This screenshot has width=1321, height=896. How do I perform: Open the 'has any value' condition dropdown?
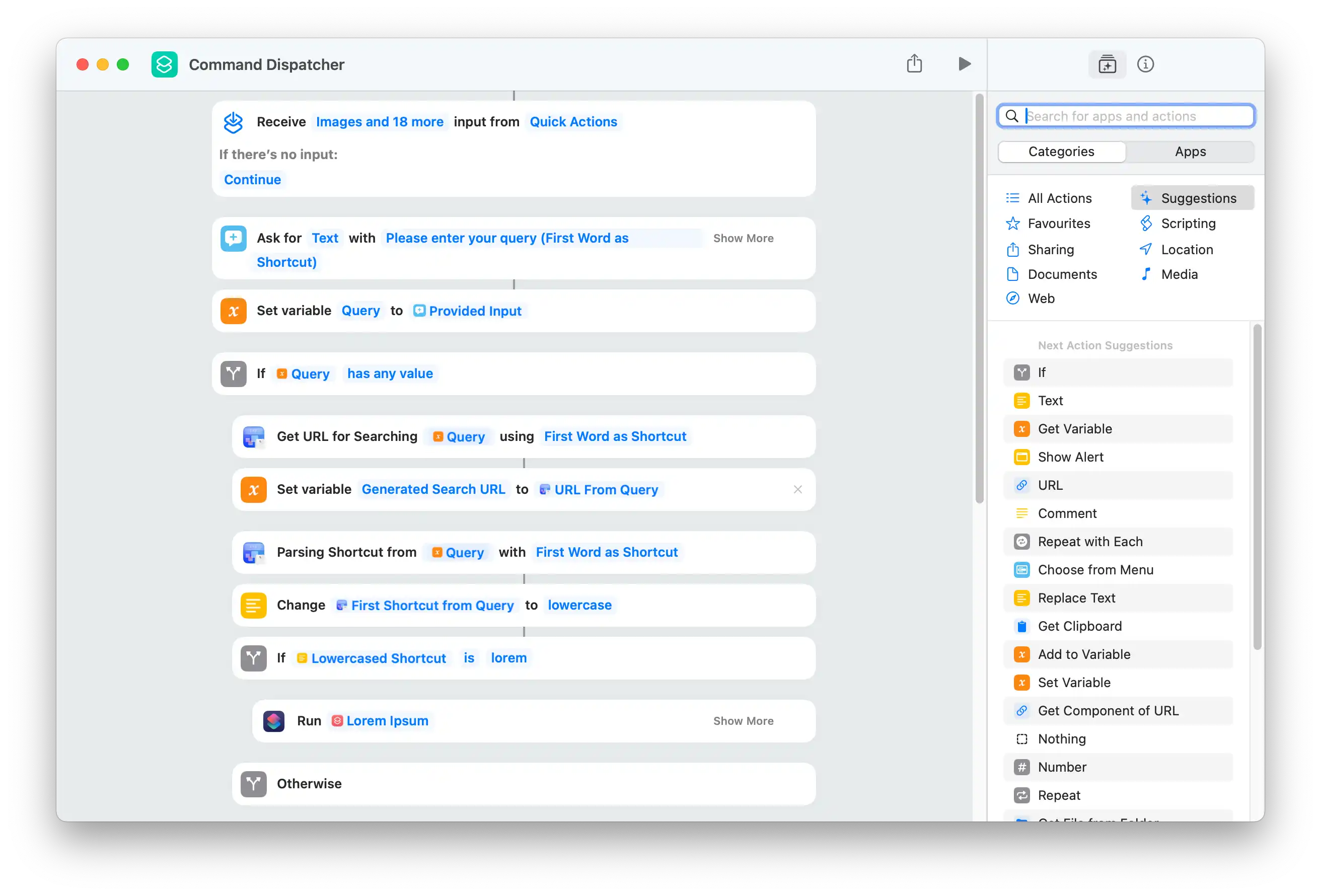click(x=390, y=374)
